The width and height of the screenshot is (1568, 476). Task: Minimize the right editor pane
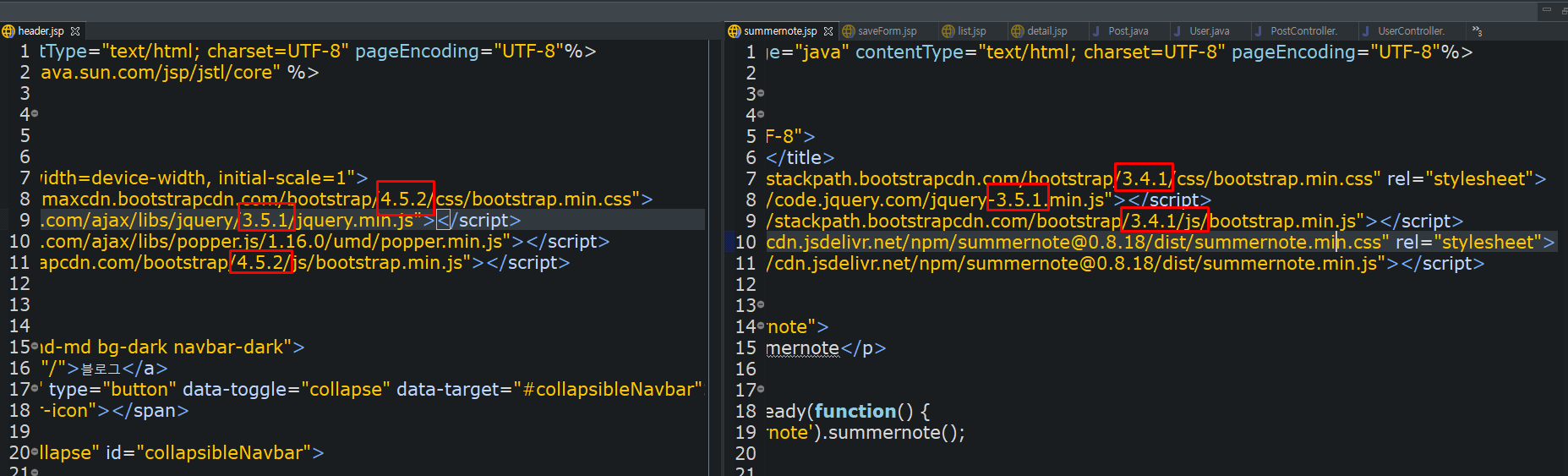pos(1546,10)
